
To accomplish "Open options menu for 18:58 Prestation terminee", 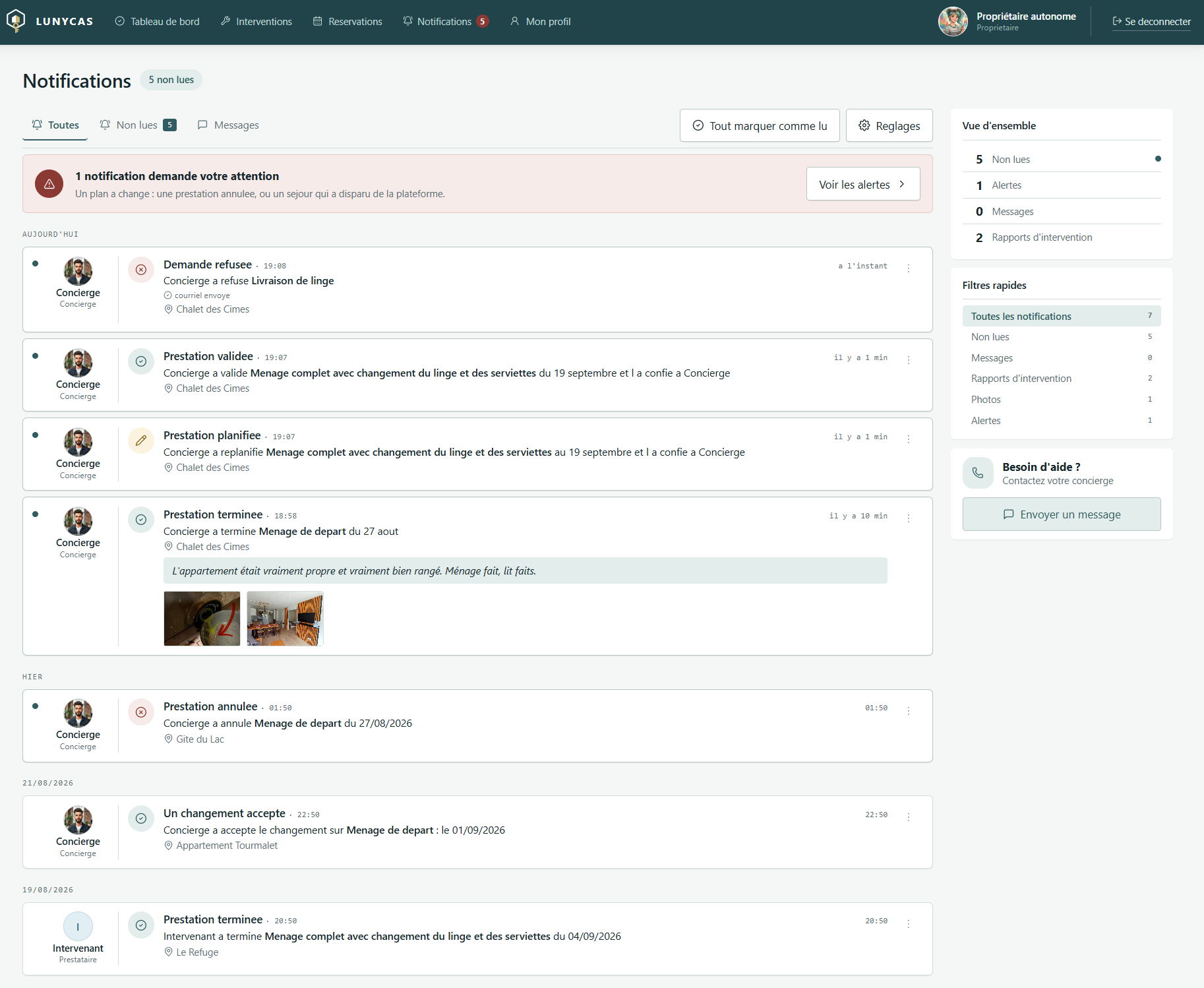I will 909,518.
